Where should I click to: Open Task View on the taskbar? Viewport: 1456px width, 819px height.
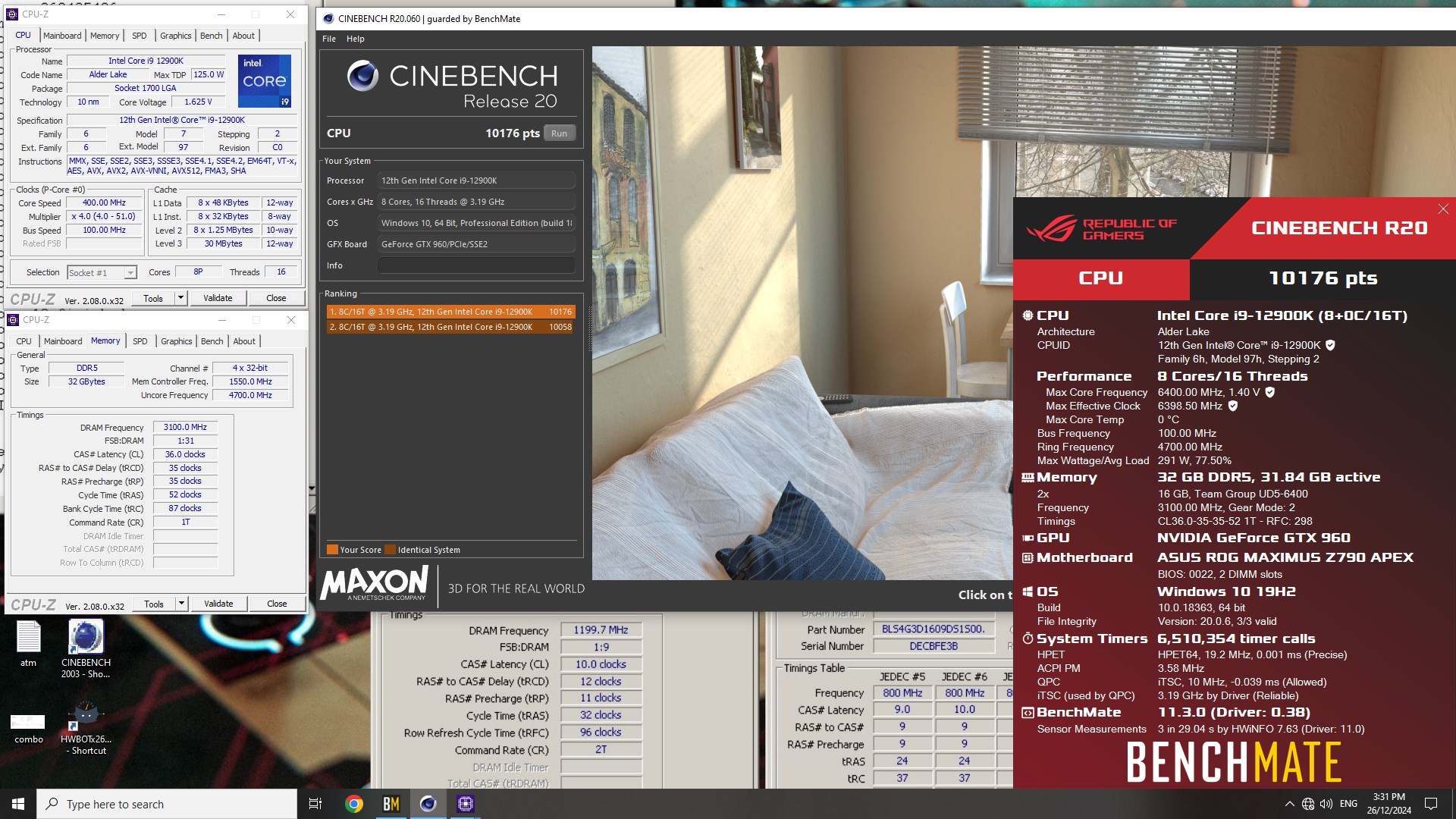click(315, 804)
